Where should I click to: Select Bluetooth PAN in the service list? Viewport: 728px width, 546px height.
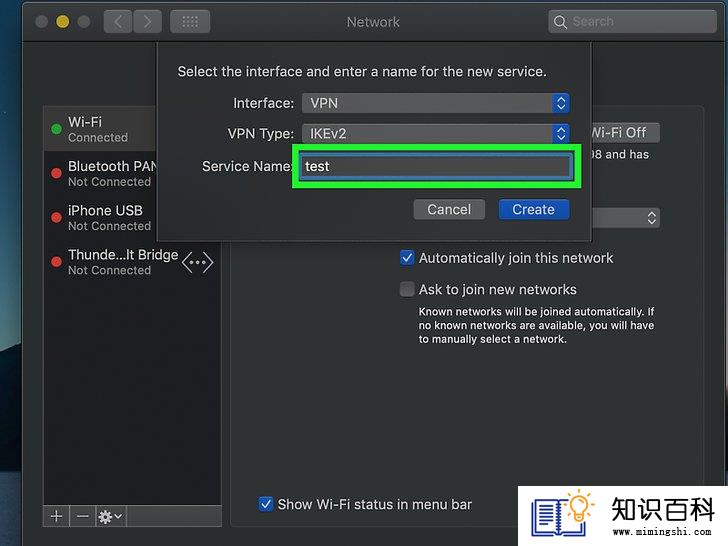pyautogui.click(x=100, y=173)
